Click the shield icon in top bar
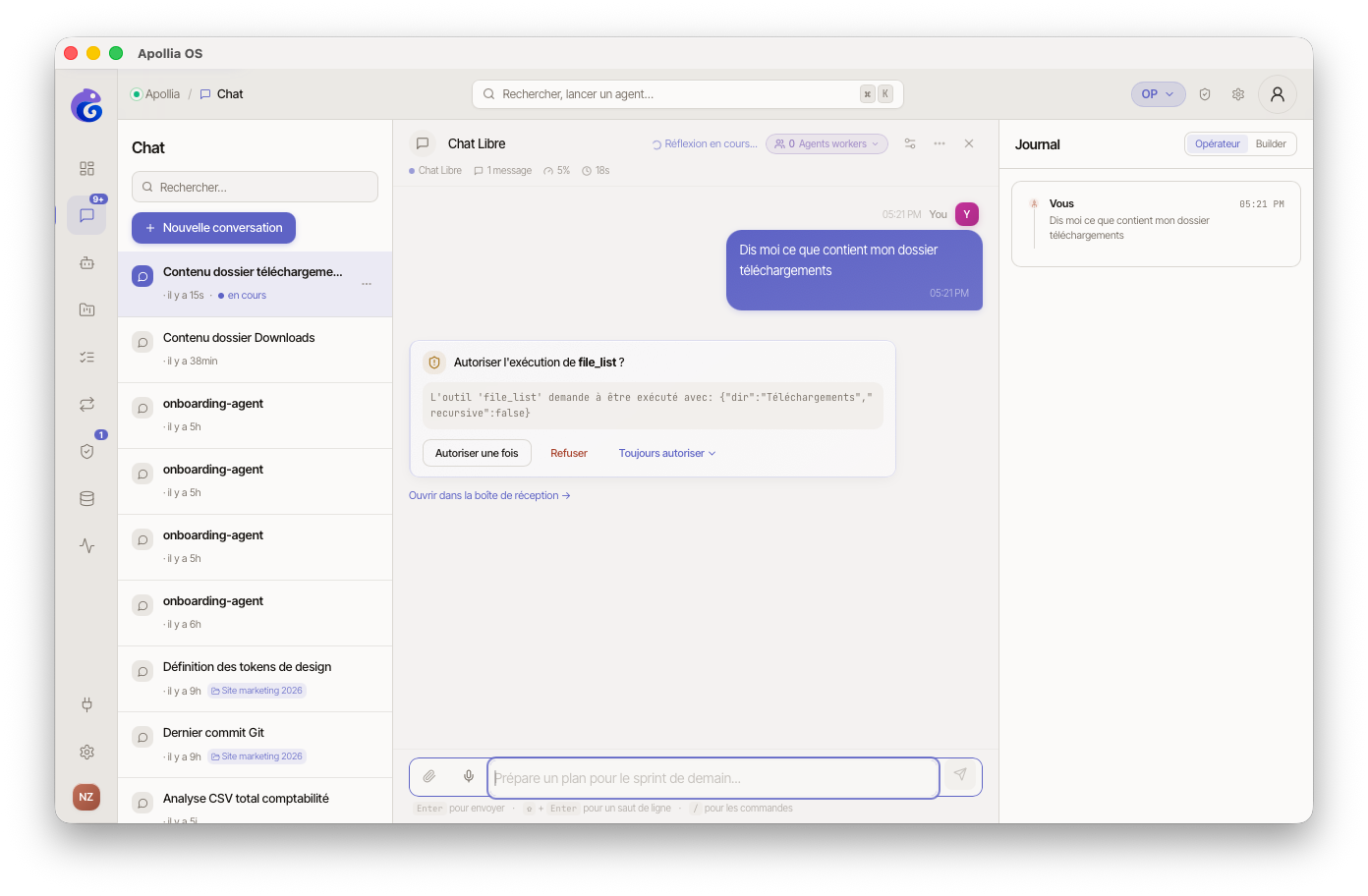The width and height of the screenshot is (1368, 896). [x=1205, y=94]
